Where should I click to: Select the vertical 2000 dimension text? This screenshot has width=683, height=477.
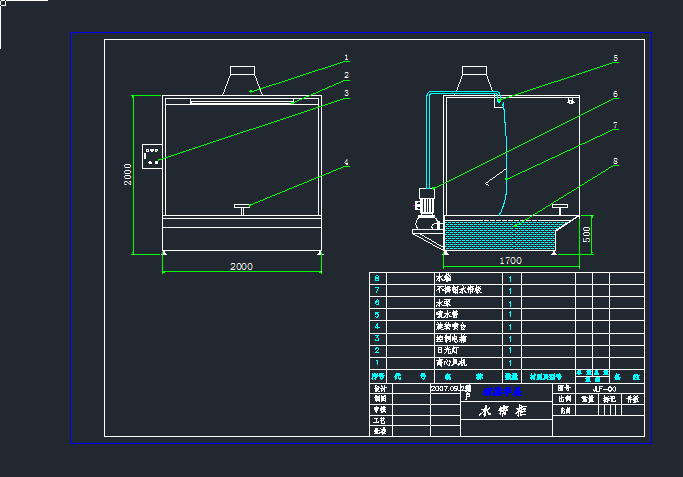pos(129,175)
